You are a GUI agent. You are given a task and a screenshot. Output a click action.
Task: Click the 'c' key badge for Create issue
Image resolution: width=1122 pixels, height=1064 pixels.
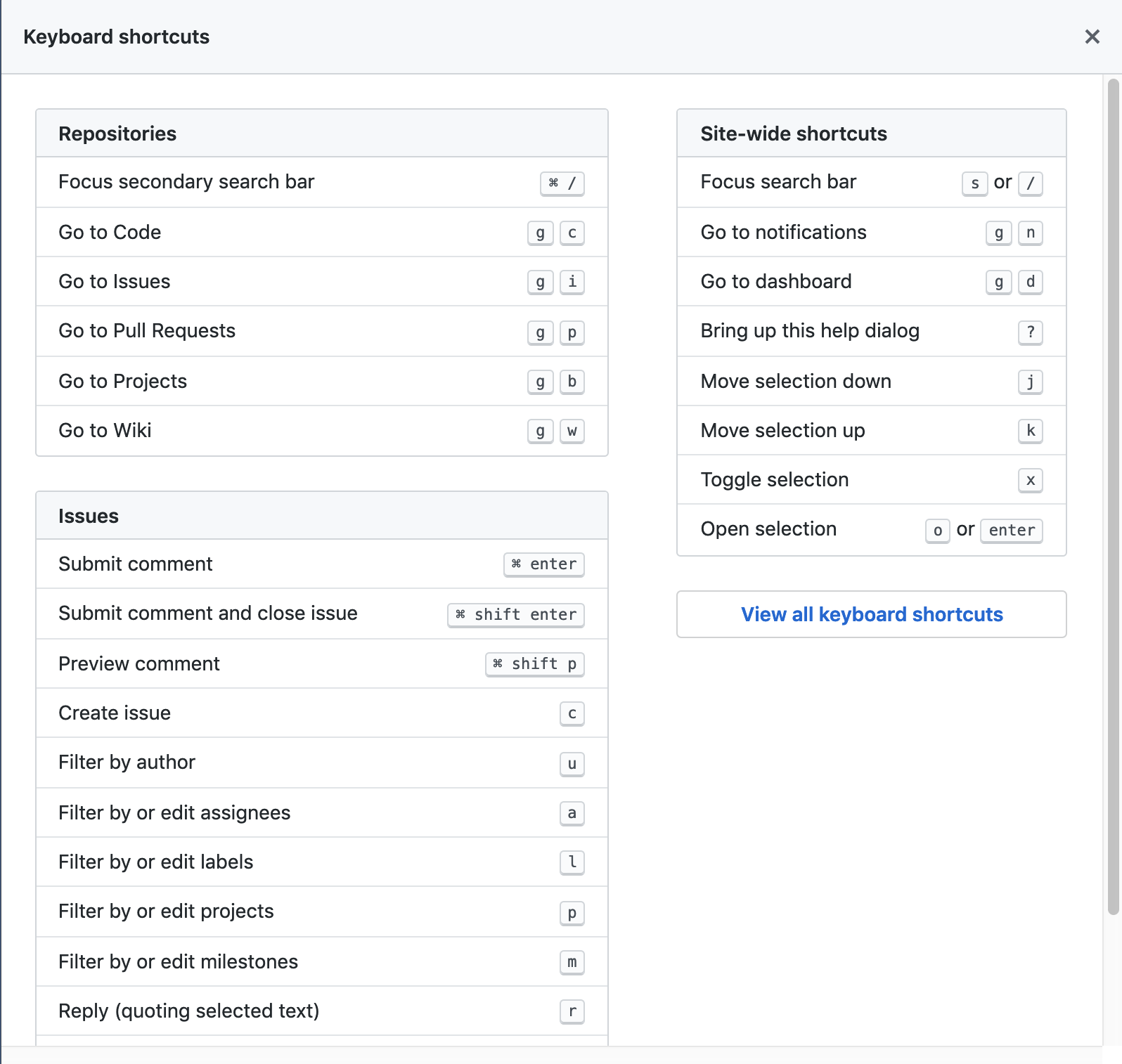pyautogui.click(x=572, y=714)
